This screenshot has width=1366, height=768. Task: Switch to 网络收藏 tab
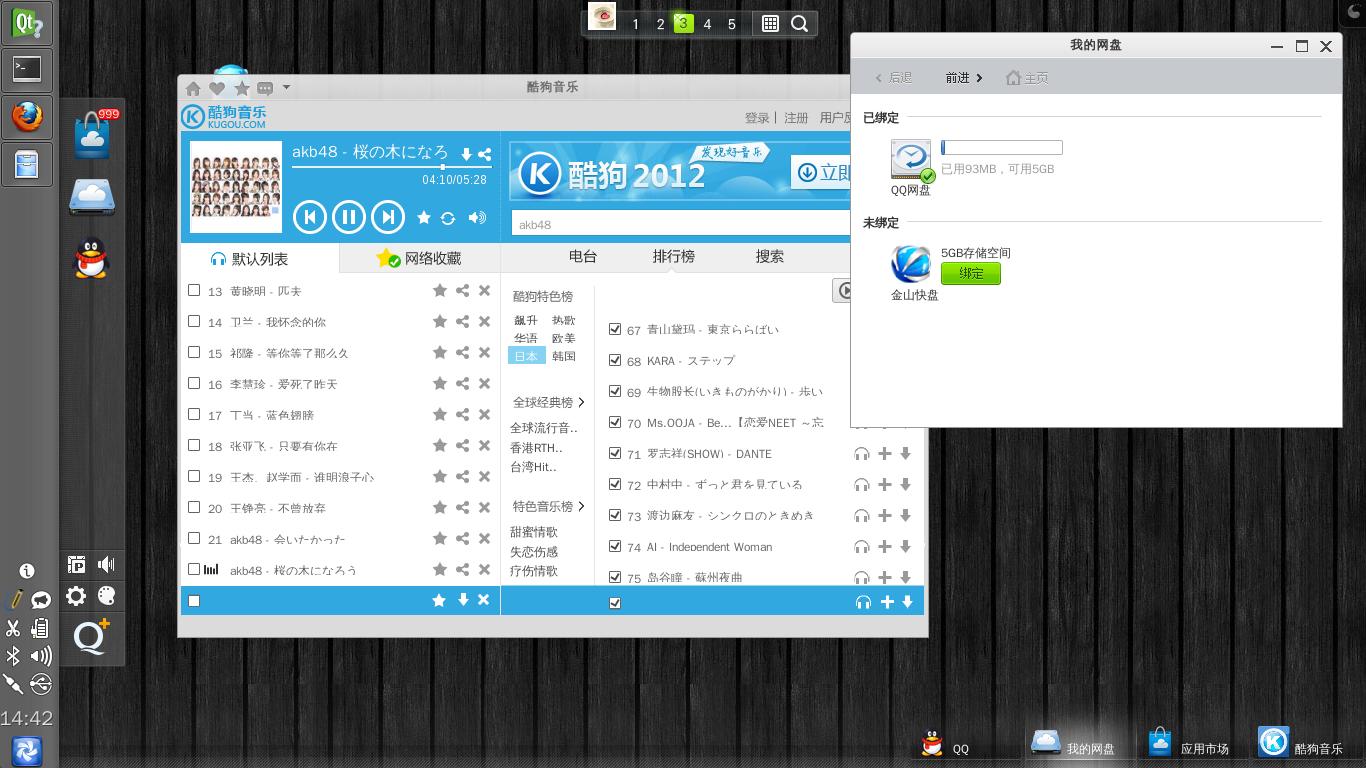point(420,258)
